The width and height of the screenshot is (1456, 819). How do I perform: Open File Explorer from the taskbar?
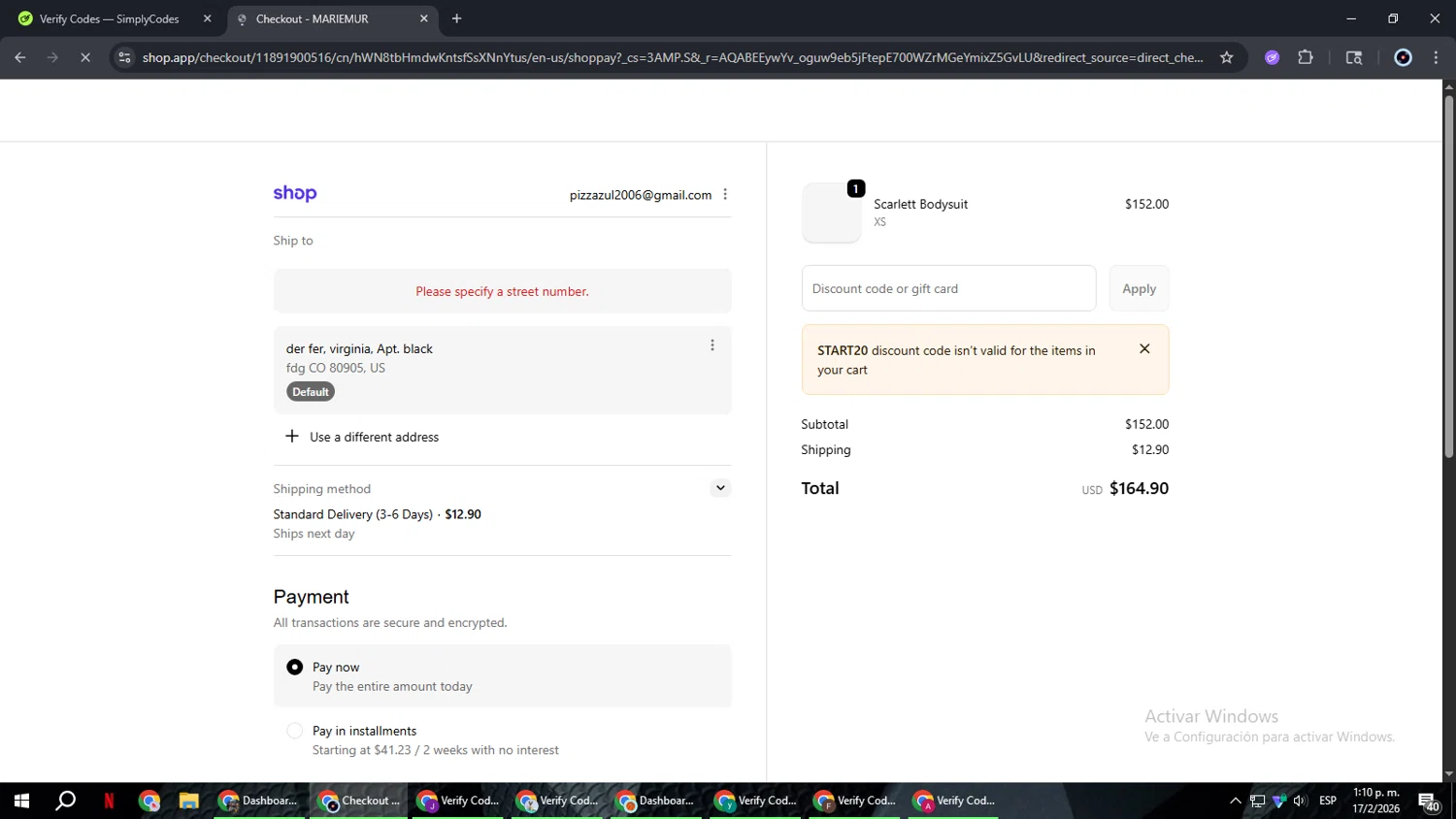click(188, 801)
